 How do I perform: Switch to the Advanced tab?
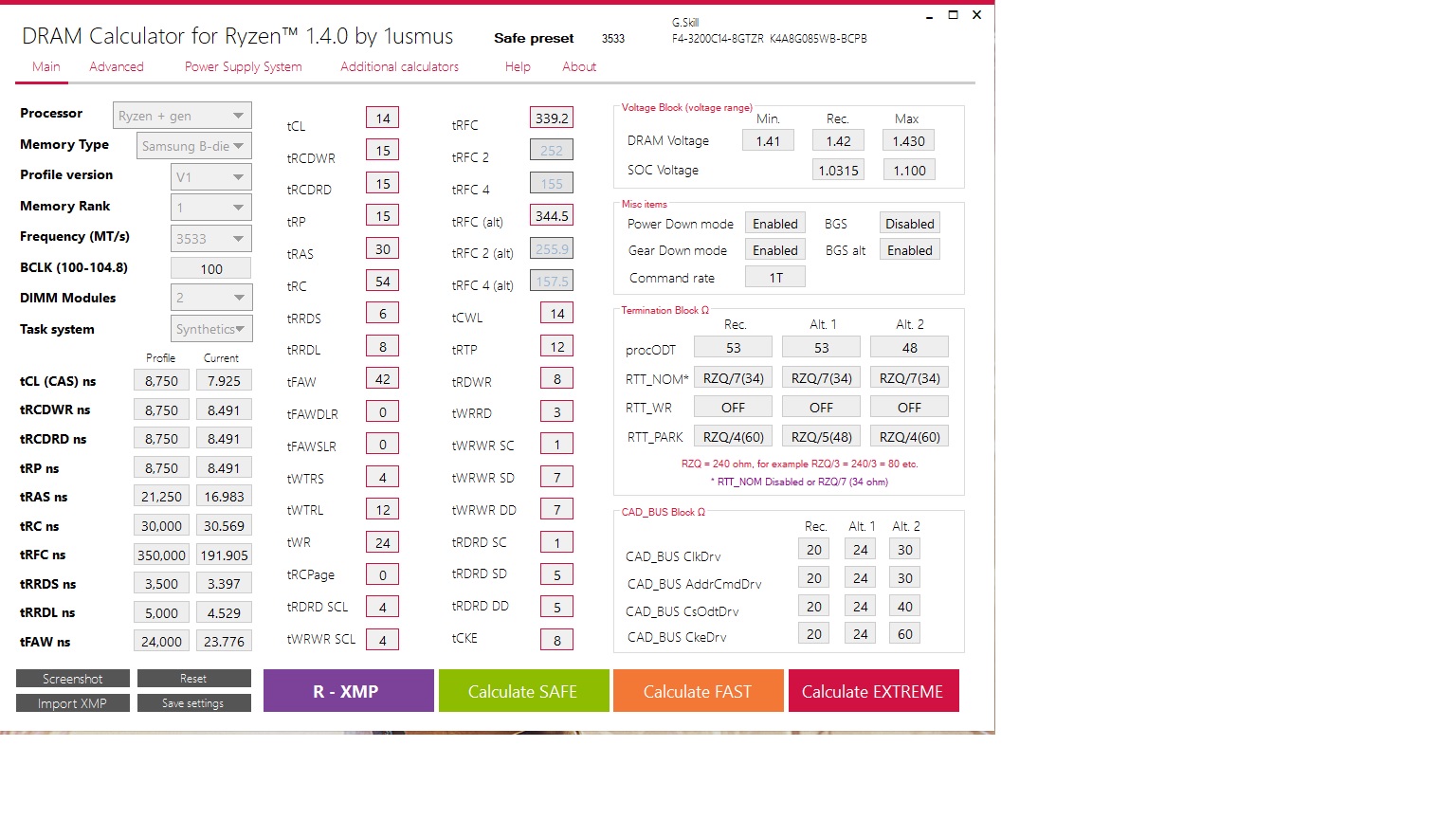pyautogui.click(x=117, y=66)
